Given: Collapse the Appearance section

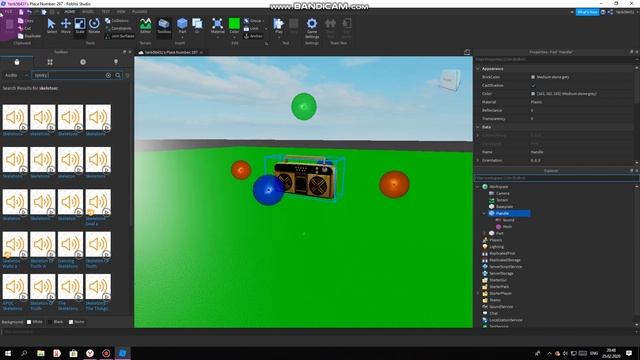Looking at the screenshot, I should pos(478,69).
